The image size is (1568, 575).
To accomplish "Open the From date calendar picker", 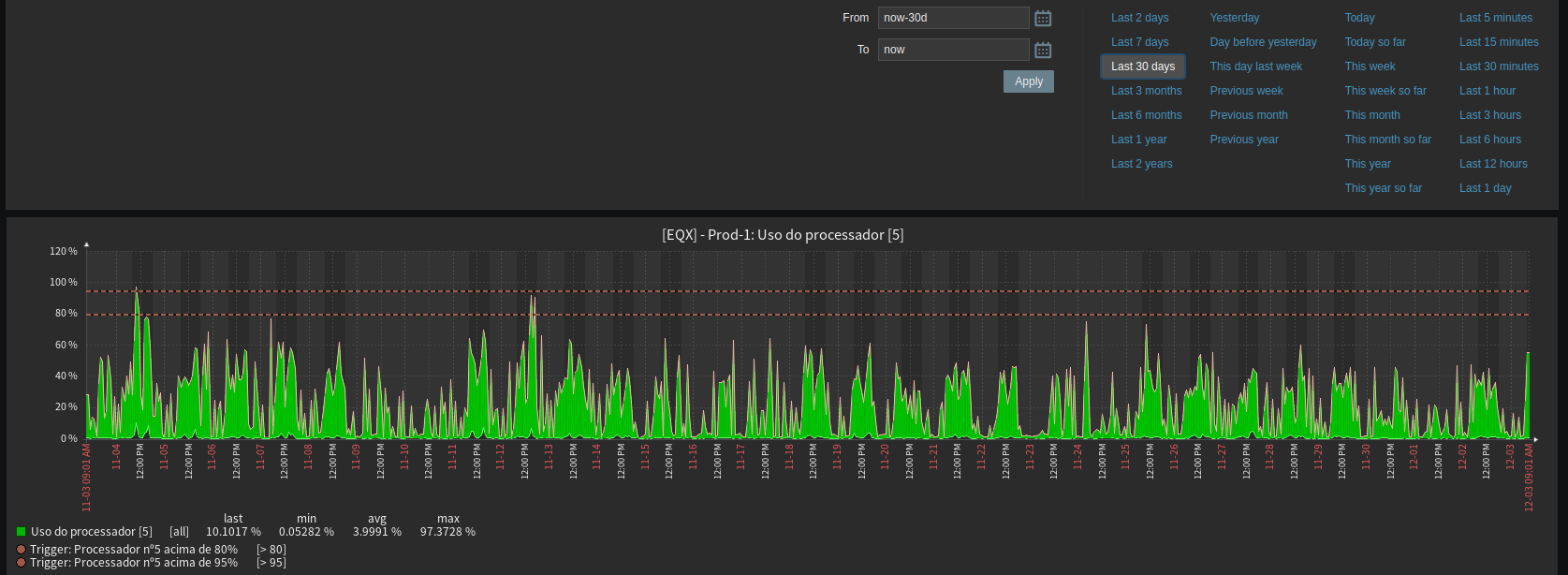I will tap(1043, 18).
